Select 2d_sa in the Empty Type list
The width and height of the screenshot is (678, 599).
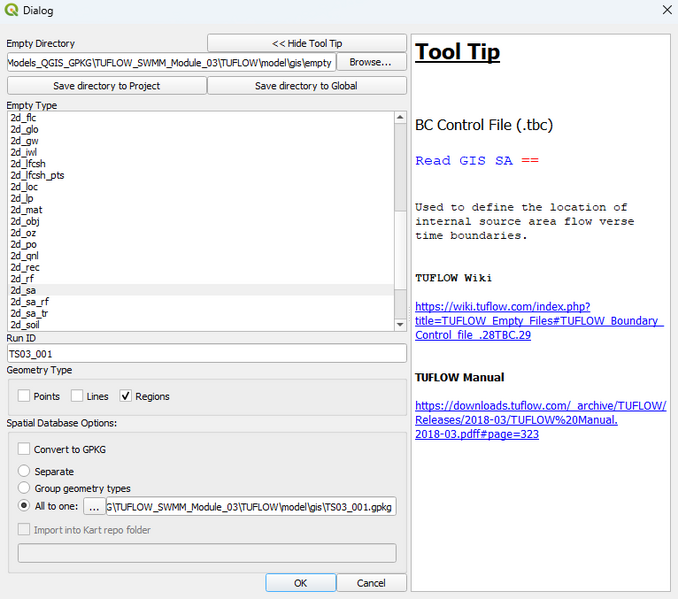[24, 290]
